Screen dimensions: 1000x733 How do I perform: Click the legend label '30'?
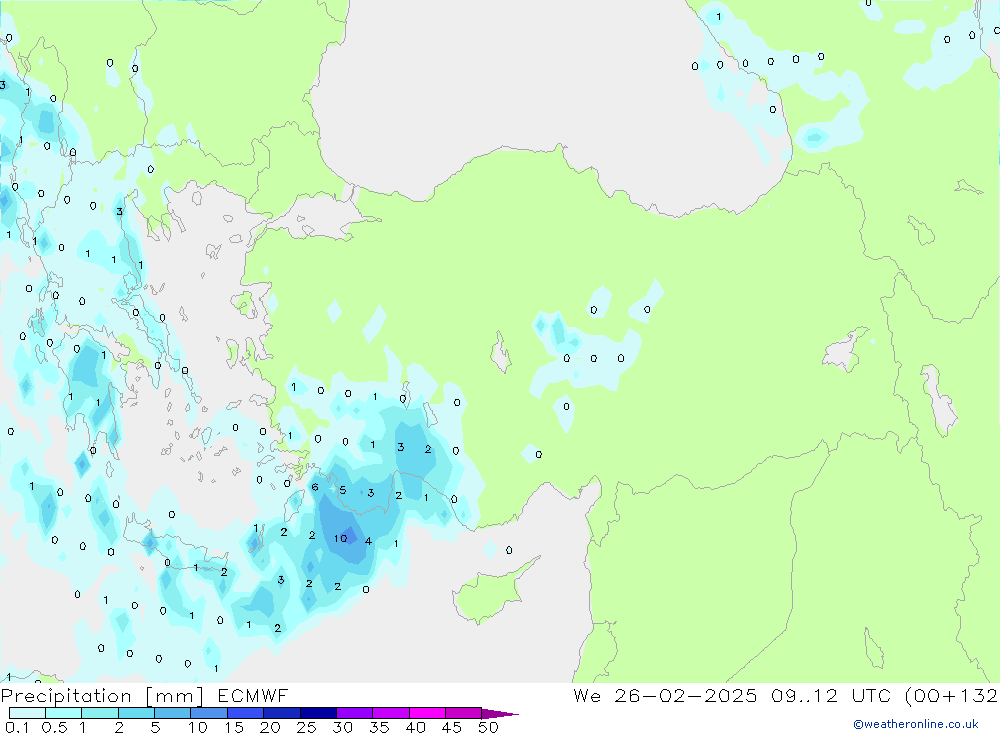(x=342, y=727)
